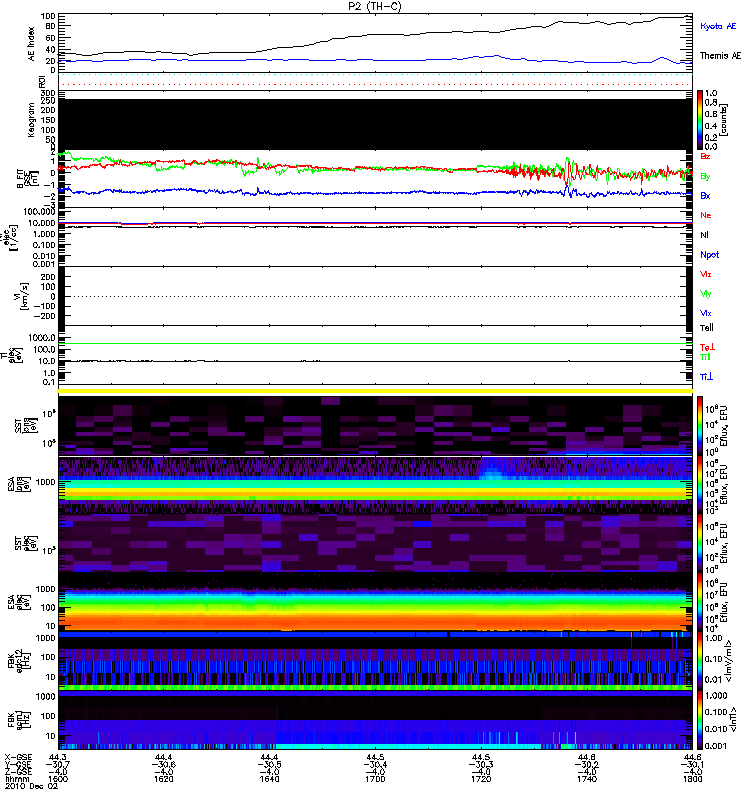Click the Y-GSE value -30.1

692,764
